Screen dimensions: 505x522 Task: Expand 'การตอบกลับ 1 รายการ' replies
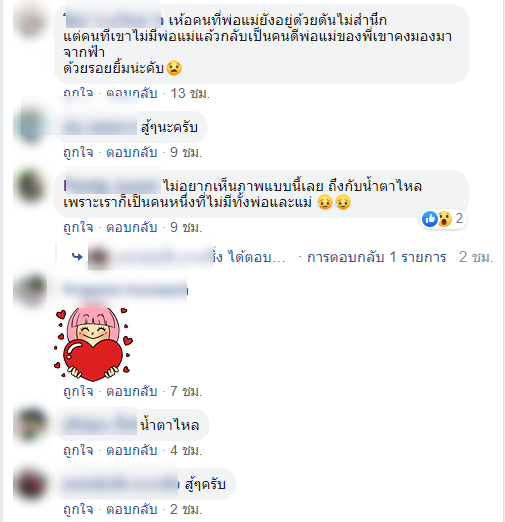click(x=376, y=257)
